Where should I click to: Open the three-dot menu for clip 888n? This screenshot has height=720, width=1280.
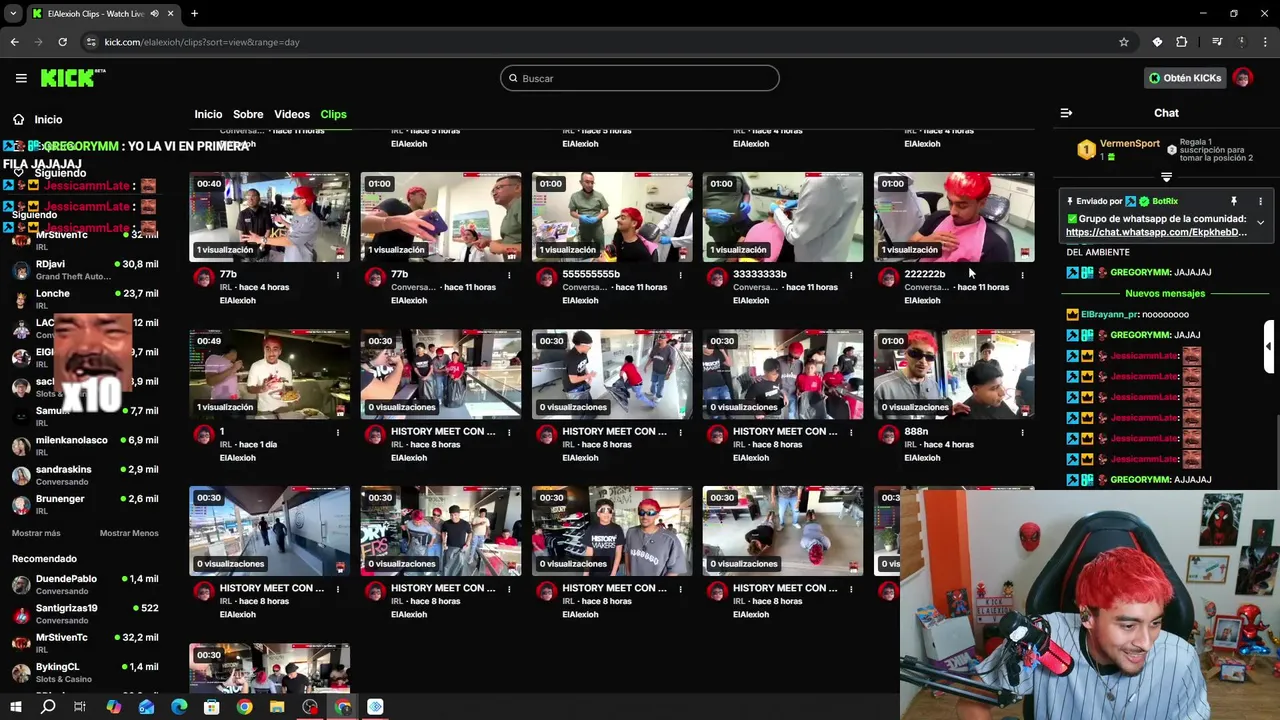[x=1022, y=432]
